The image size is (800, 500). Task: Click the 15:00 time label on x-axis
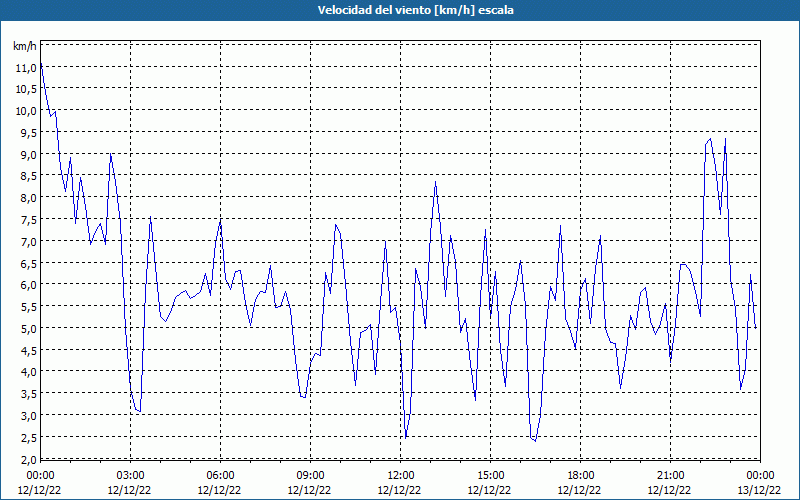[490, 476]
